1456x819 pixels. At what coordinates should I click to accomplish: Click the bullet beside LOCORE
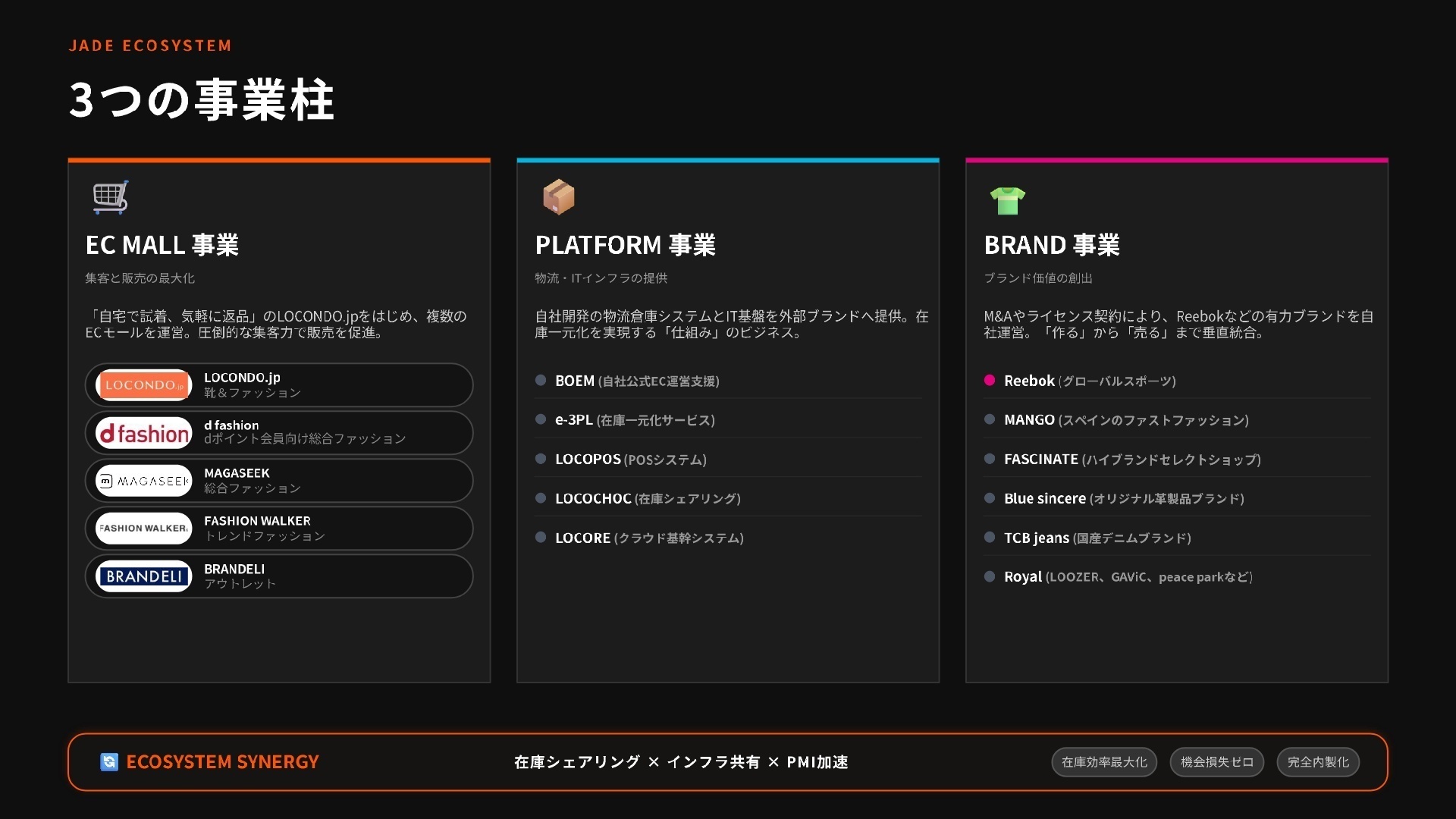(x=541, y=538)
